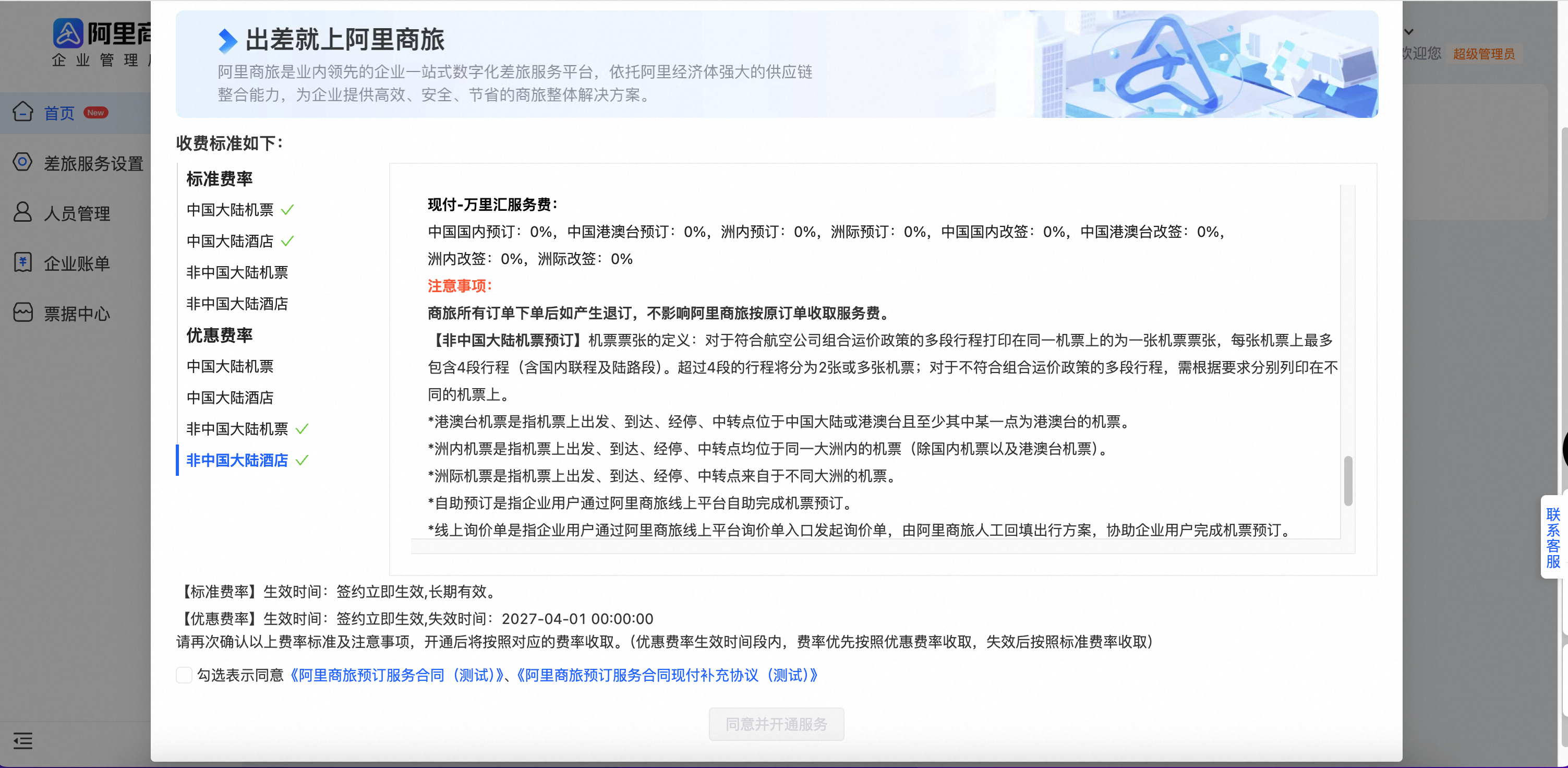This screenshot has width=1568, height=768.
Task: Click the fee details scrollbar thumb
Action: (1348, 481)
